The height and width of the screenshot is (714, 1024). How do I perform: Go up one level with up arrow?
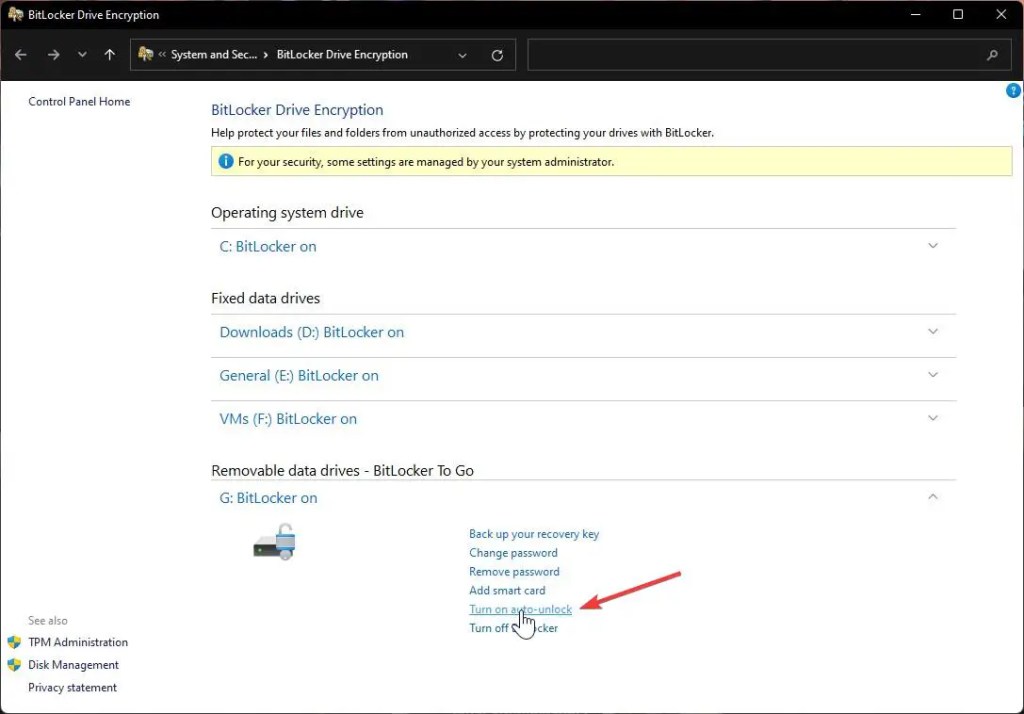[x=110, y=55]
